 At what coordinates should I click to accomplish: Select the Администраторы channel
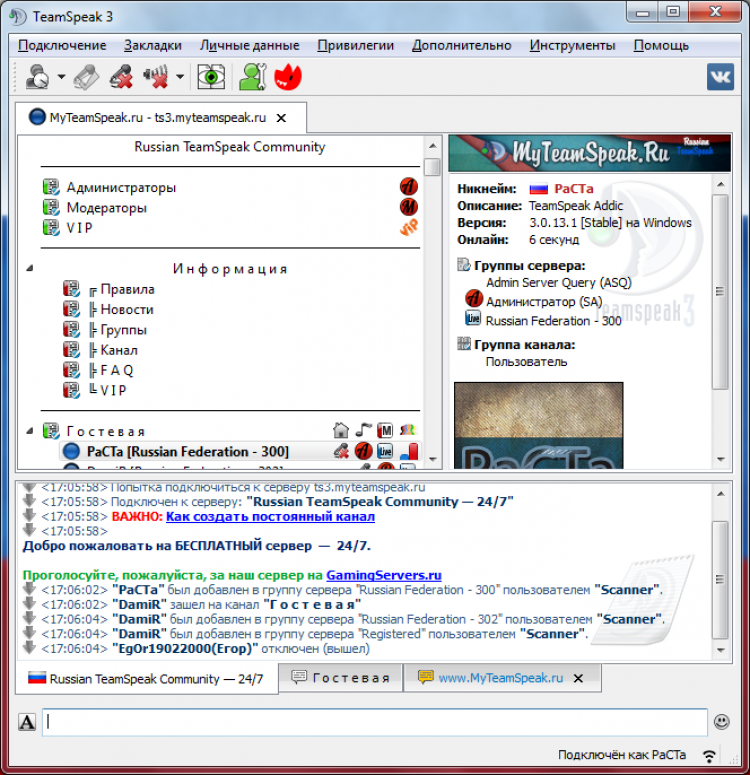pos(121,187)
